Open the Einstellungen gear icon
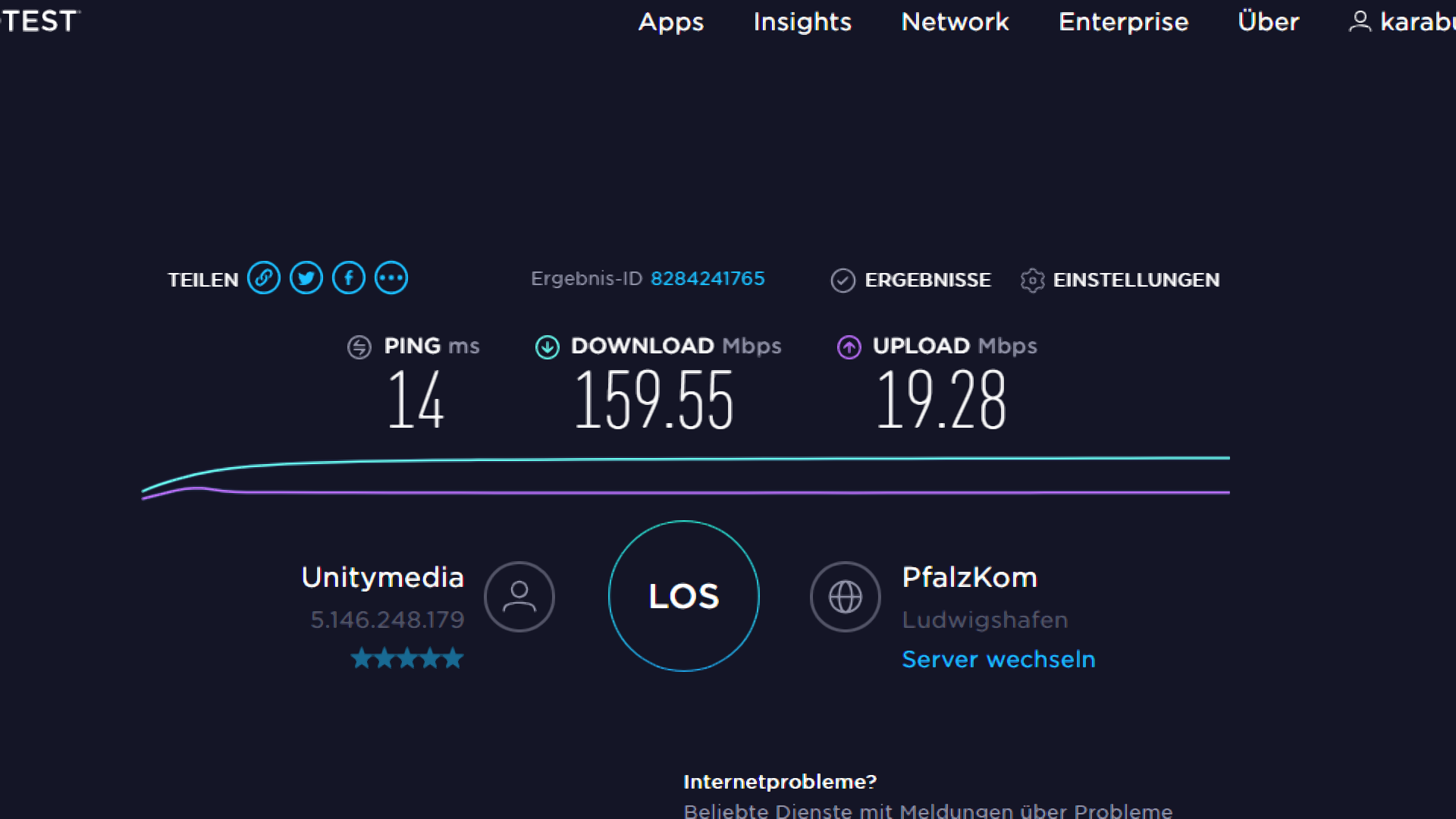This screenshot has height=819, width=1456. click(x=1032, y=281)
